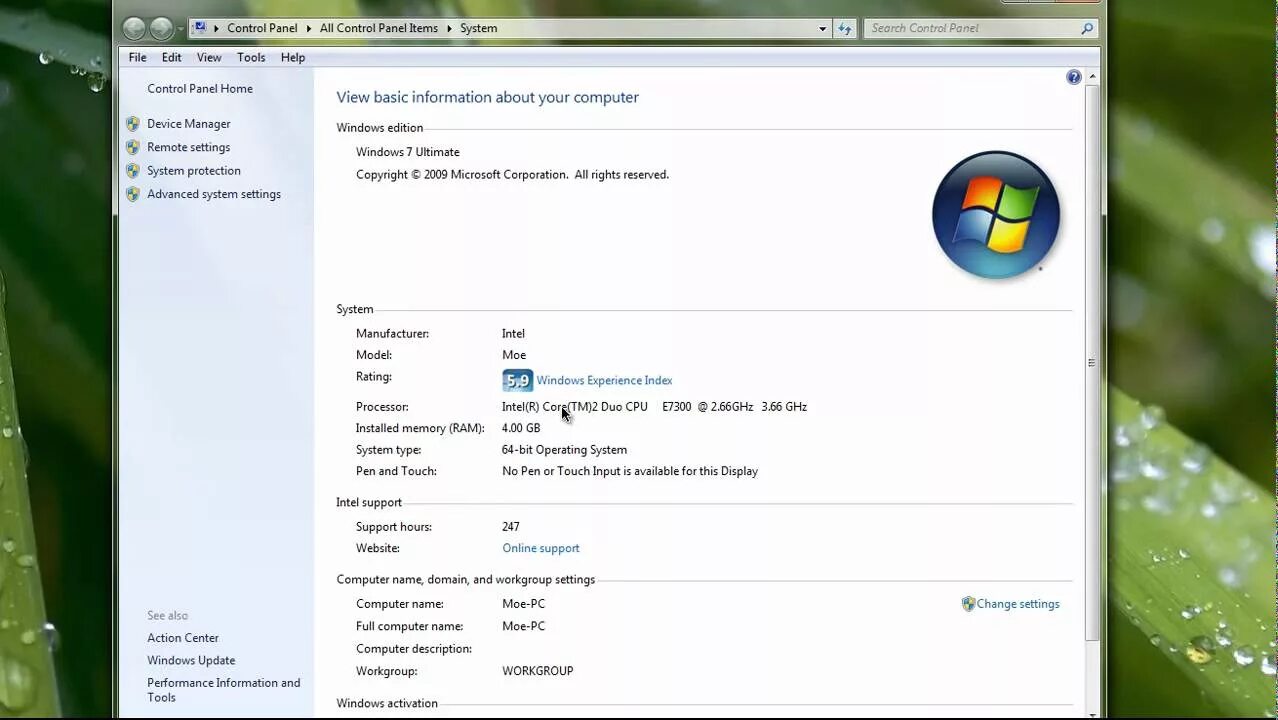Click the page heading View basic information
The image size is (1278, 720).
click(487, 97)
